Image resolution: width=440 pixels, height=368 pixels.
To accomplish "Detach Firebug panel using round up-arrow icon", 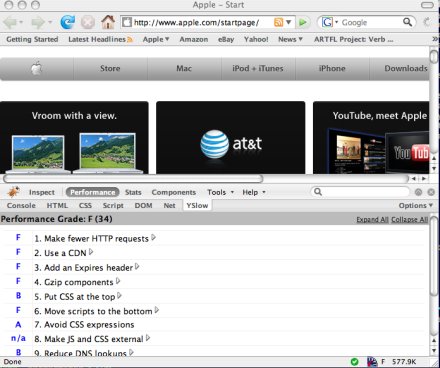I will (x=418, y=192).
